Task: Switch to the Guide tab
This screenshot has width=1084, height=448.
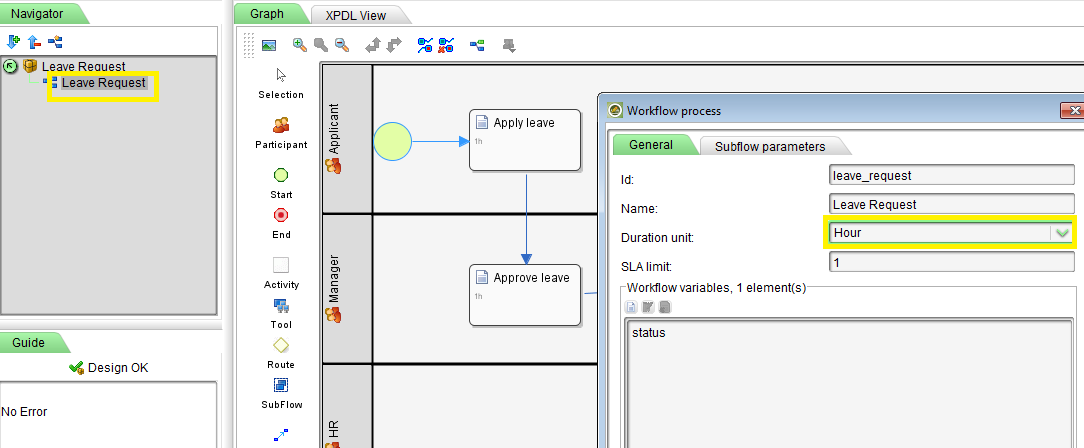Action: coord(28,342)
